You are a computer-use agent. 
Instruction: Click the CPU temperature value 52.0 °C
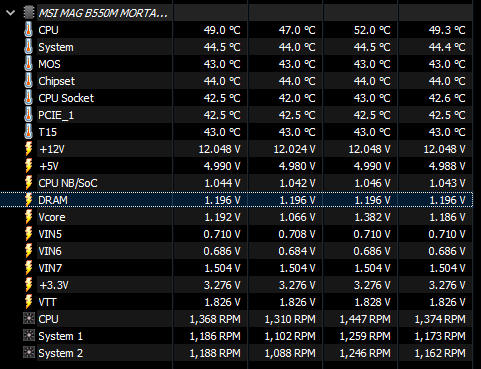(372, 30)
